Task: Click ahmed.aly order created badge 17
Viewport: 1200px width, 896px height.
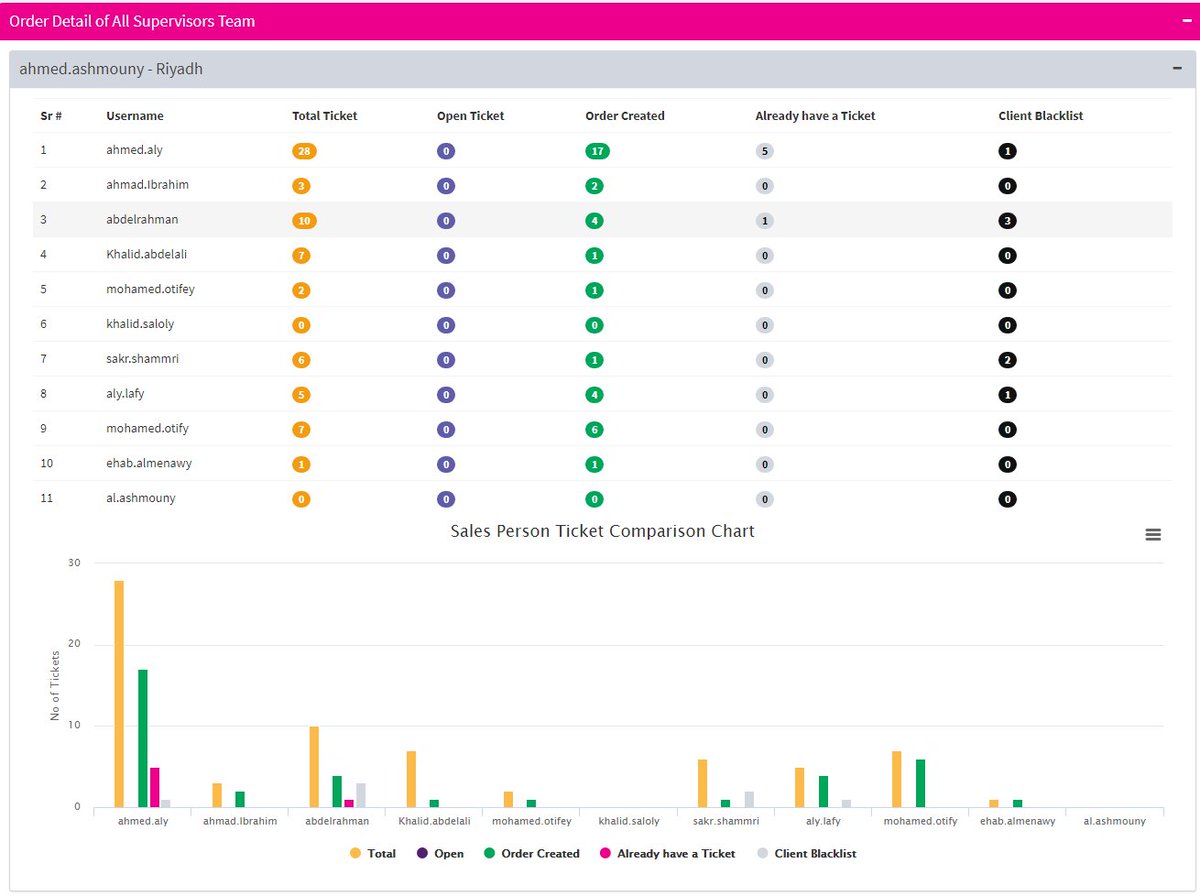Action: coord(598,151)
